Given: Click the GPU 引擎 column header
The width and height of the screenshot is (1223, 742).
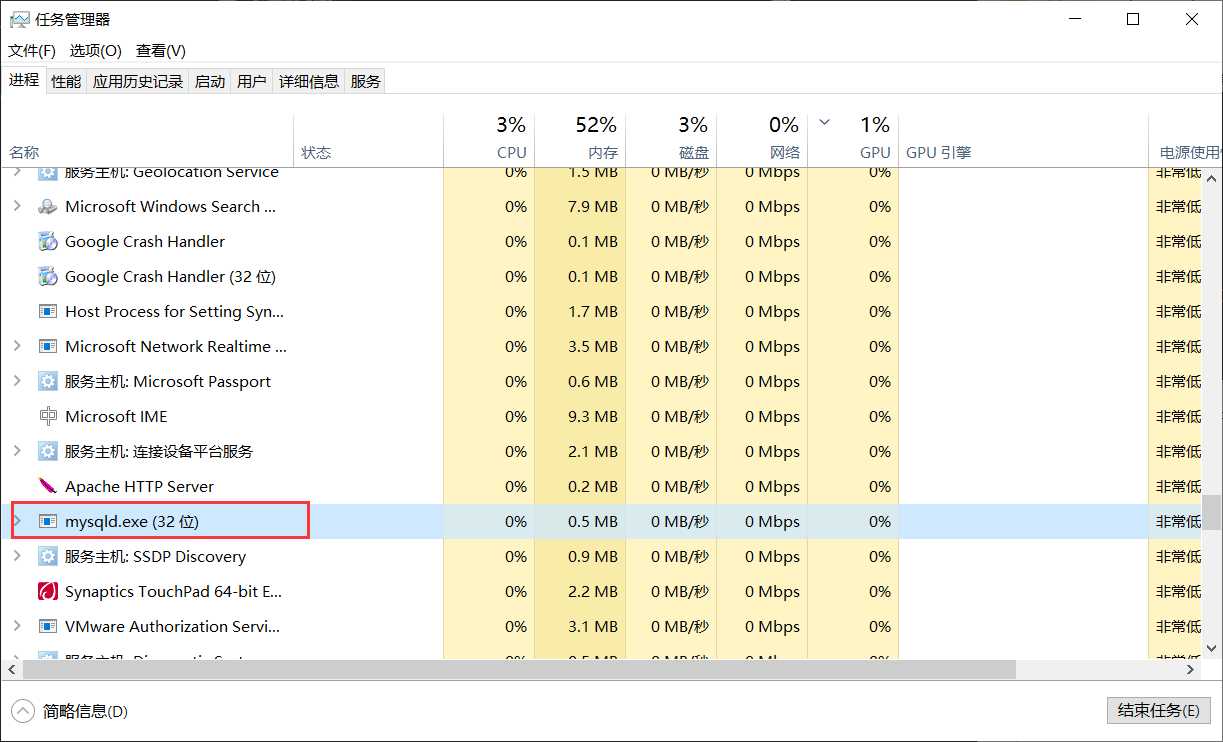Looking at the screenshot, I should pos(1023,140).
